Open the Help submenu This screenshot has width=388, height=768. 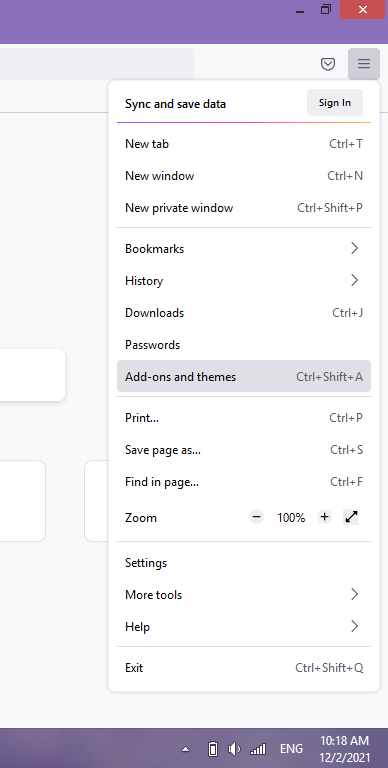point(244,626)
